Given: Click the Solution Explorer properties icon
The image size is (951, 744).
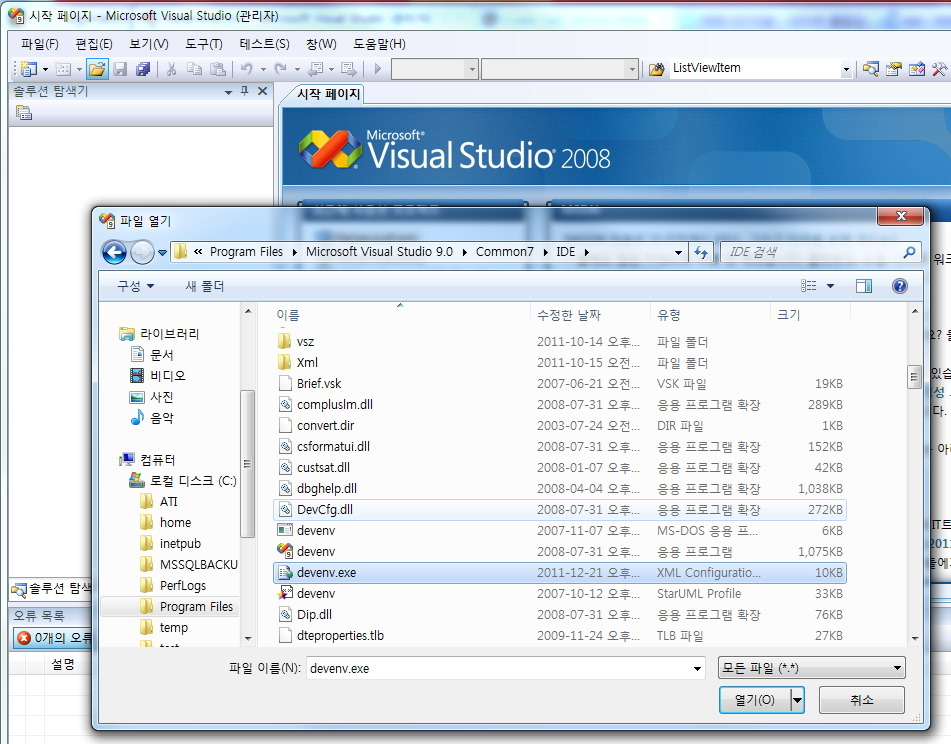Looking at the screenshot, I should point(23,113).
